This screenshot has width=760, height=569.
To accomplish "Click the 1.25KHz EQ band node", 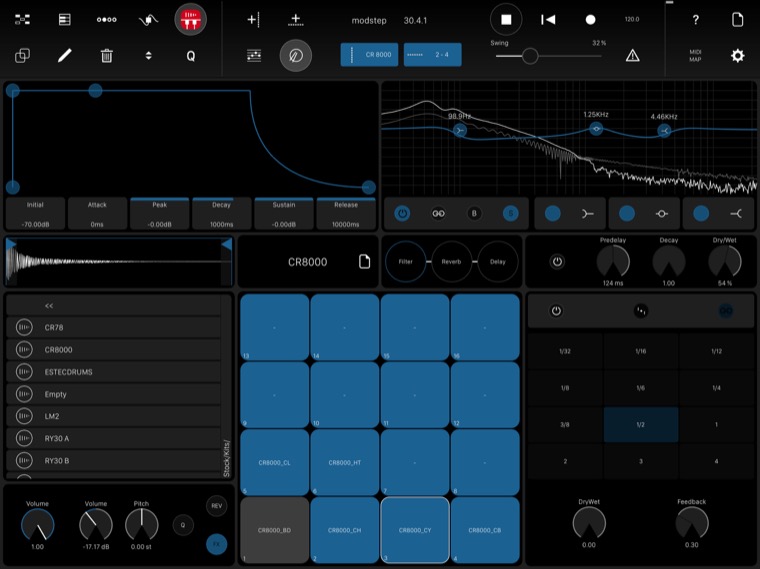I will point(596,129).
